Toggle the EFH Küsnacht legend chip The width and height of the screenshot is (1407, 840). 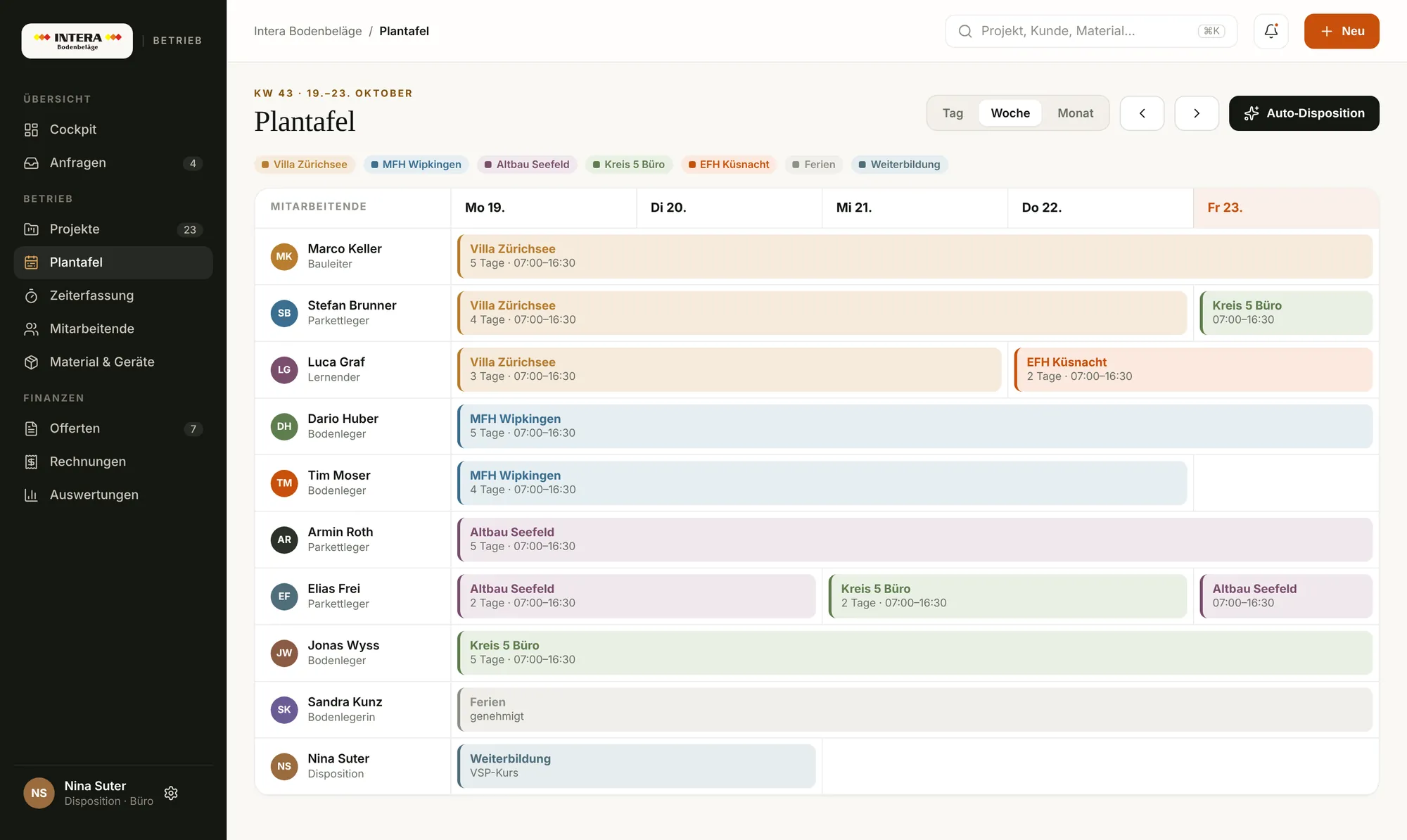click(729, 165)
